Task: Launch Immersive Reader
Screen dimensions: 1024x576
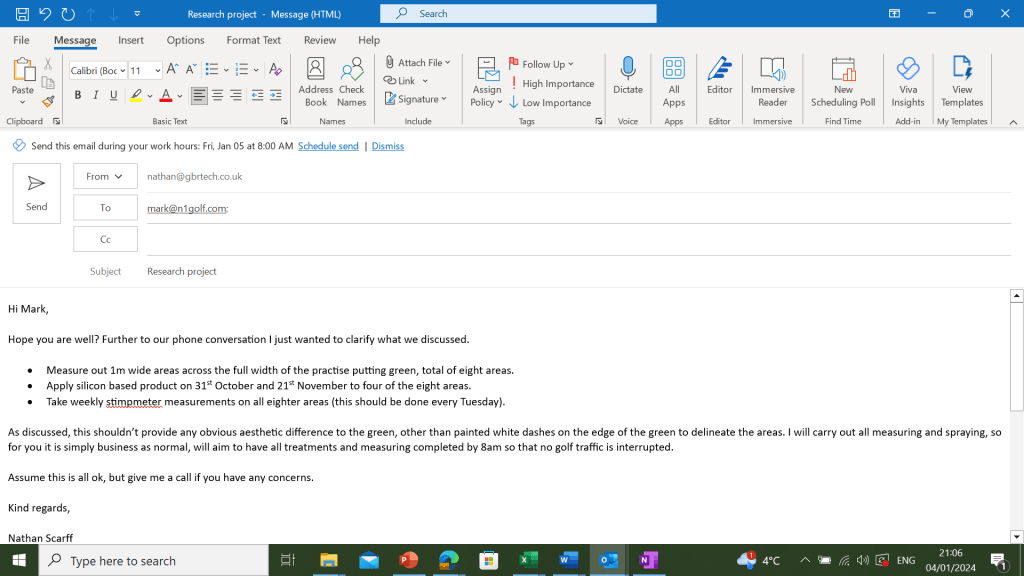Action: (x=772, y=81)
